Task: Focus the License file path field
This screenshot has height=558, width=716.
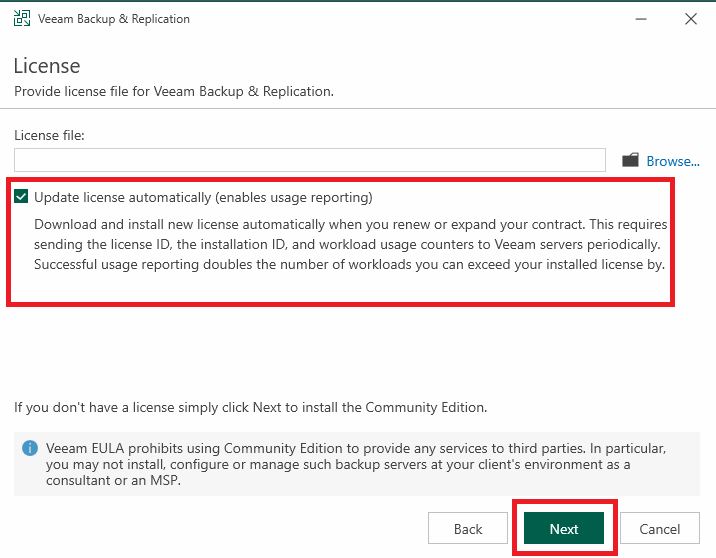Action: (310, 160)
